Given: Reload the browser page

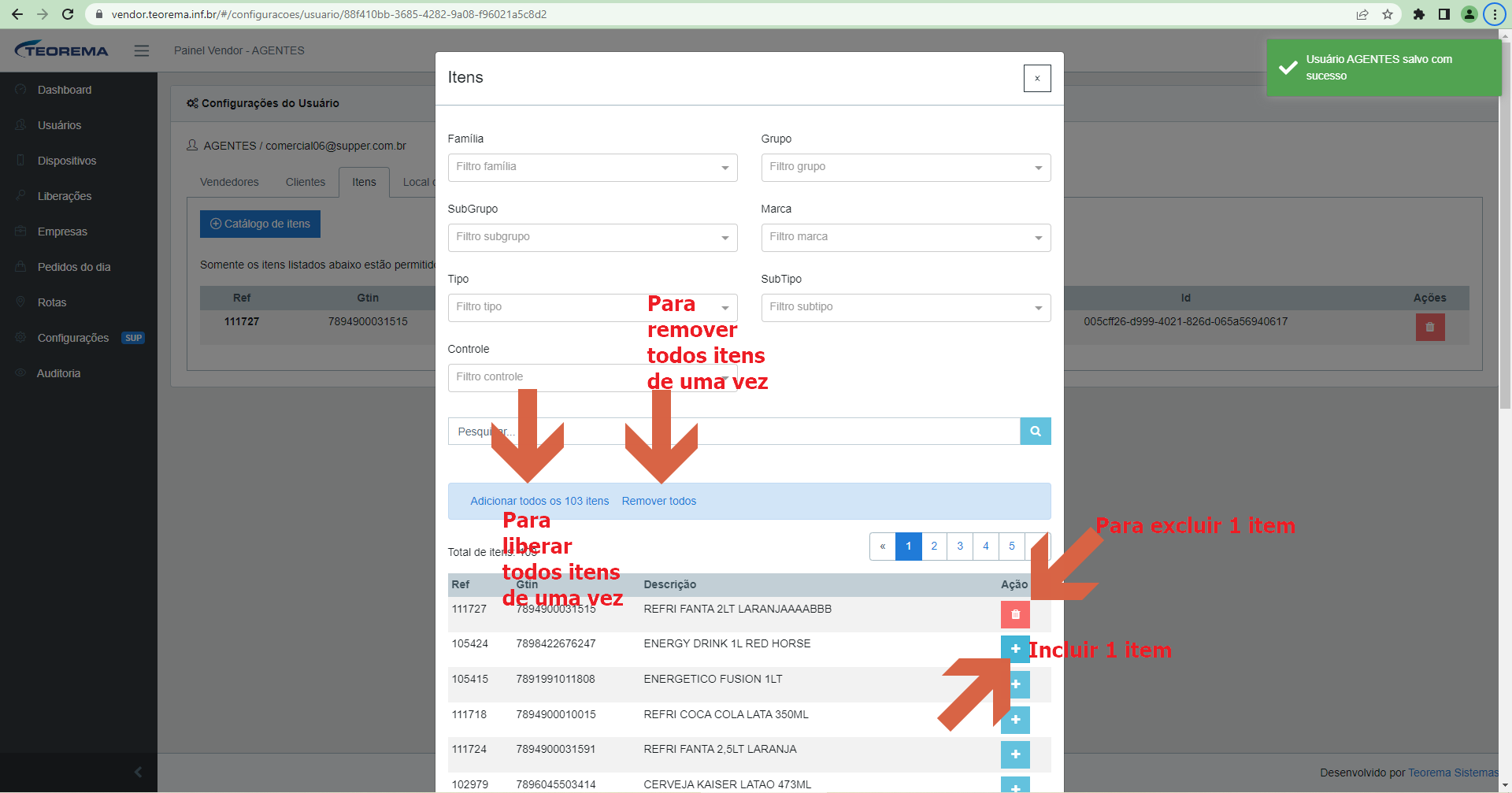Looking at the screenshot, I should click(68, 14).
